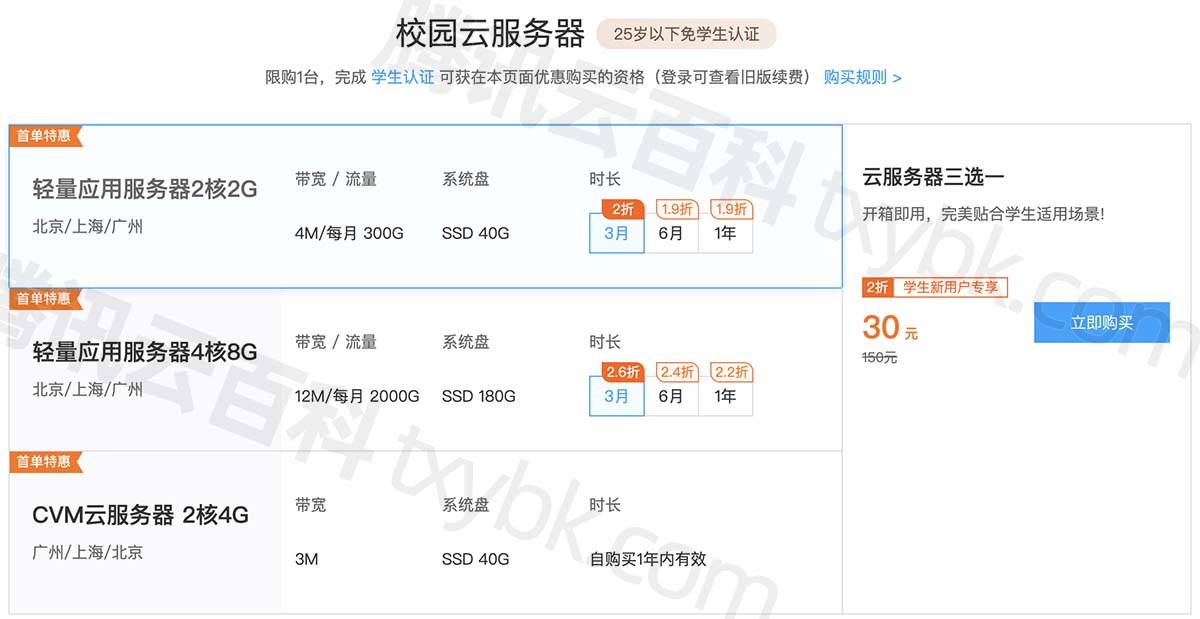Screen dimensions: 1200x619
Task: Click 广州/上海/北京 under the CVM plan
Action: (88, 552)
